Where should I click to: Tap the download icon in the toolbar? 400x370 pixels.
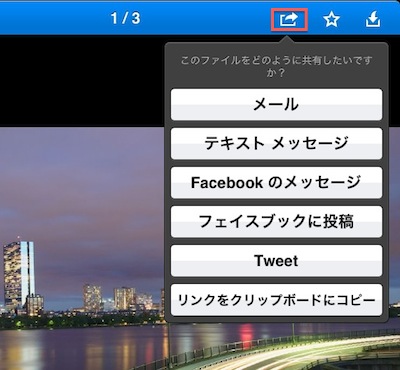[x=373, y=19]
